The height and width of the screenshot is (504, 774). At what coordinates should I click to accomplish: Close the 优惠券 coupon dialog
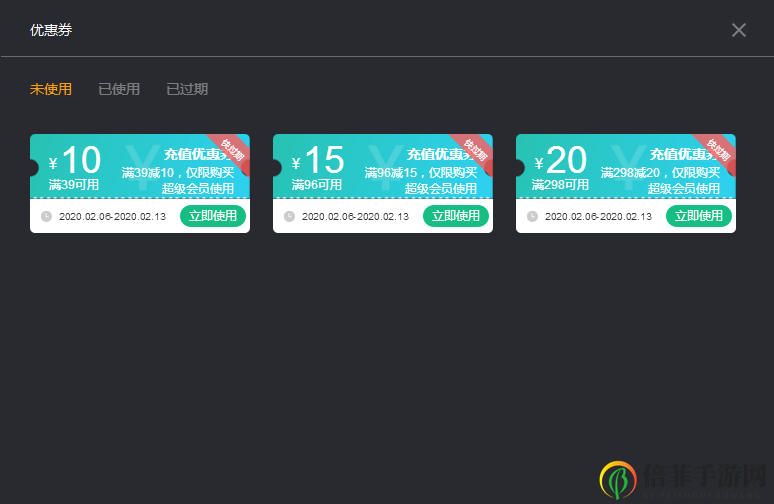[739, 30]
